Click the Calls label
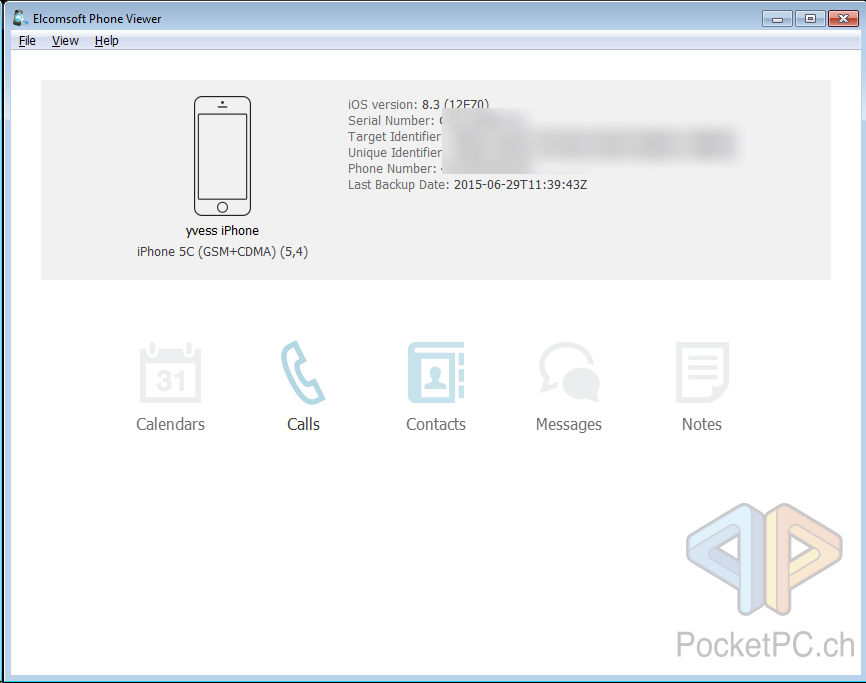The image size is (866, 683). click(x=303, y=424)
